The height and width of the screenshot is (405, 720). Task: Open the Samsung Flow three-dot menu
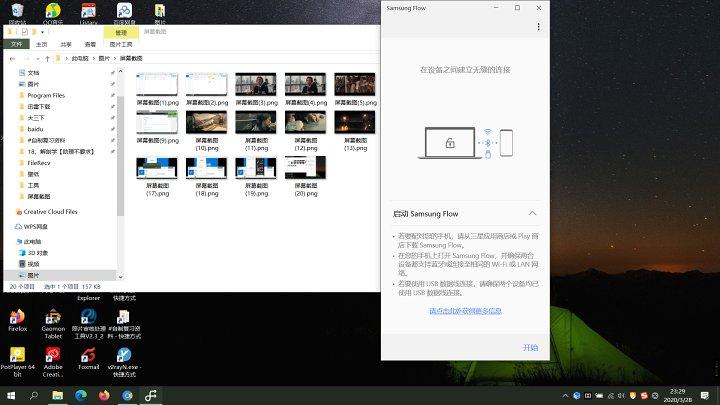(538, 27)
